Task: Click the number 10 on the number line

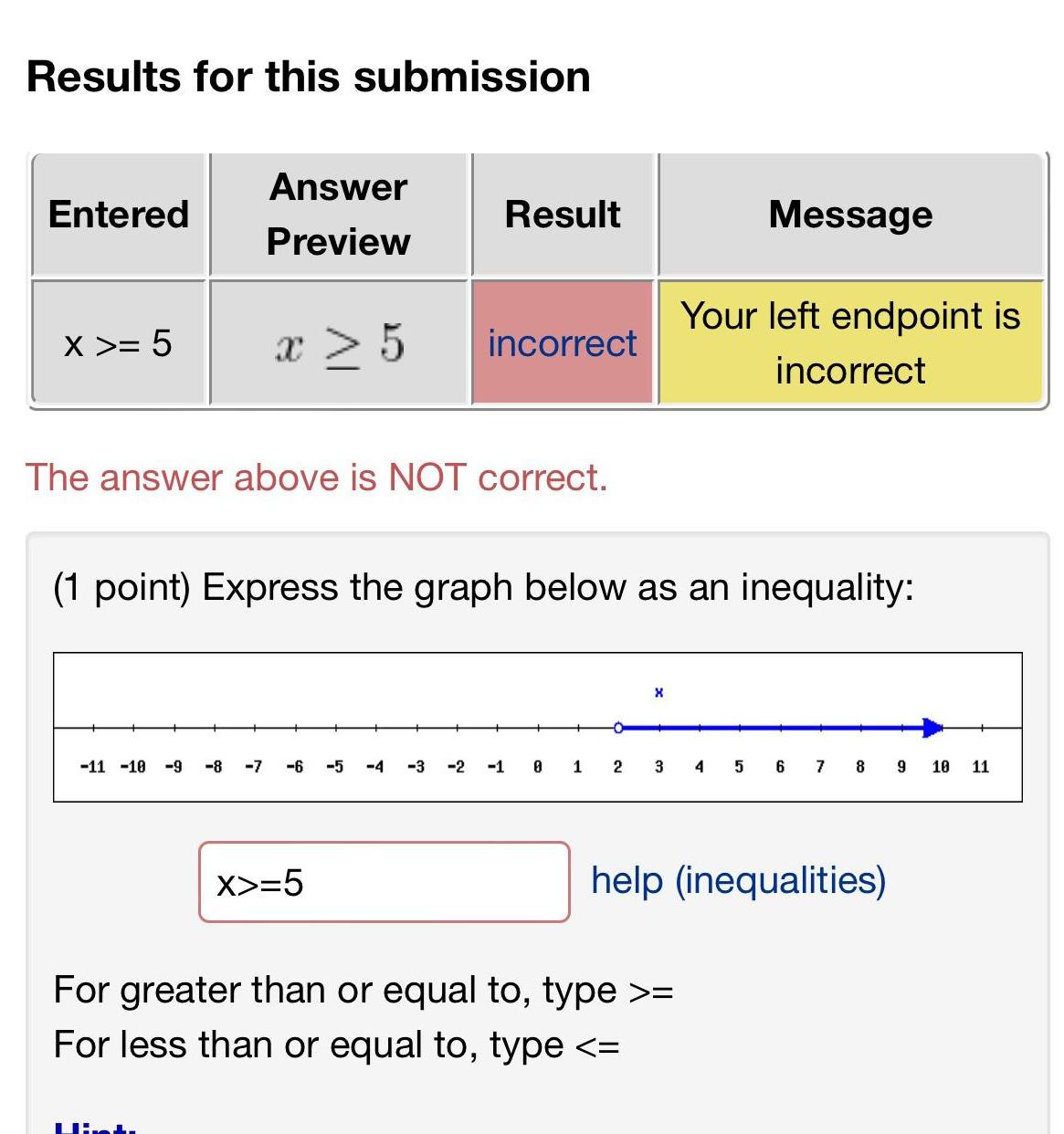Action: tap(941, 766)
